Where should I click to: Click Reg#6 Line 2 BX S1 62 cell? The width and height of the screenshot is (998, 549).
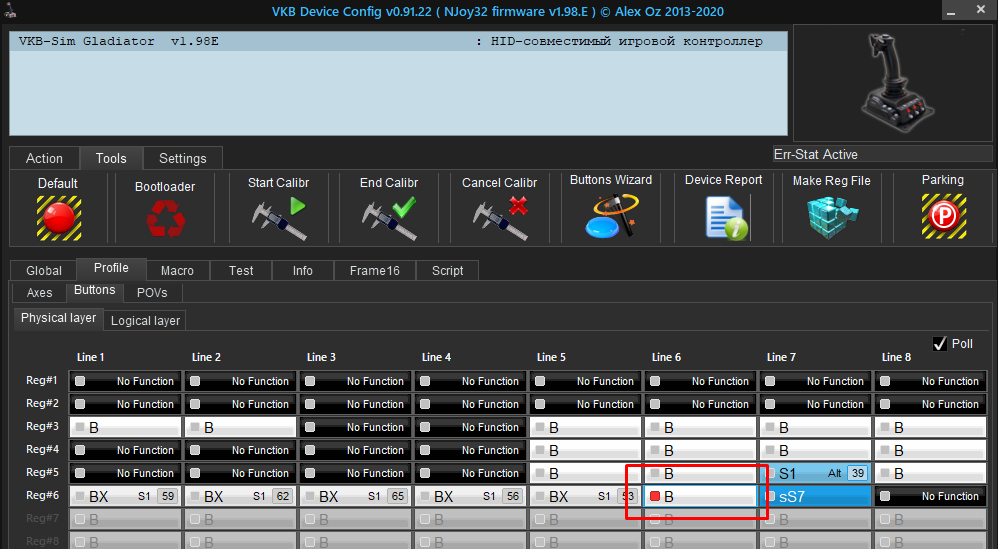(x=241, y=496)
